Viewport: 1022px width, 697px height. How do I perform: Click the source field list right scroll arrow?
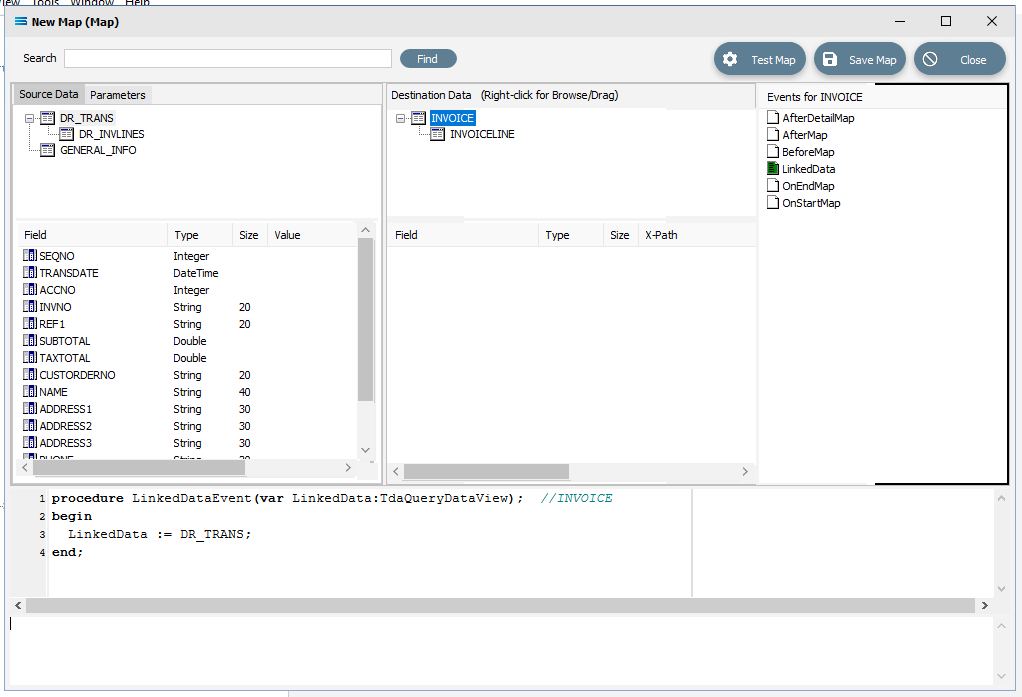pyautogui.click(x=348, y=467)
